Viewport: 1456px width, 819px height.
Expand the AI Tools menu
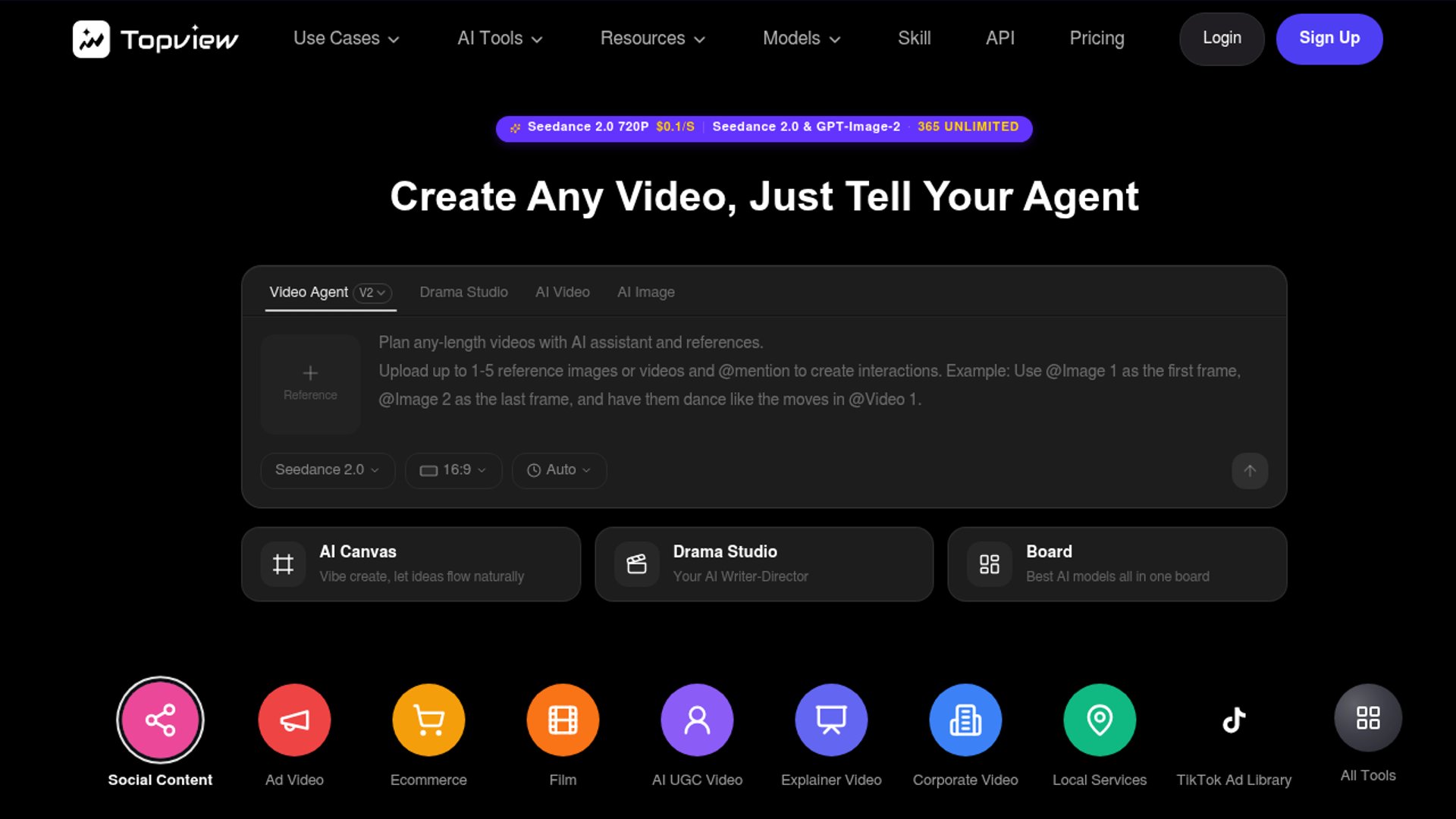[500, 39]
